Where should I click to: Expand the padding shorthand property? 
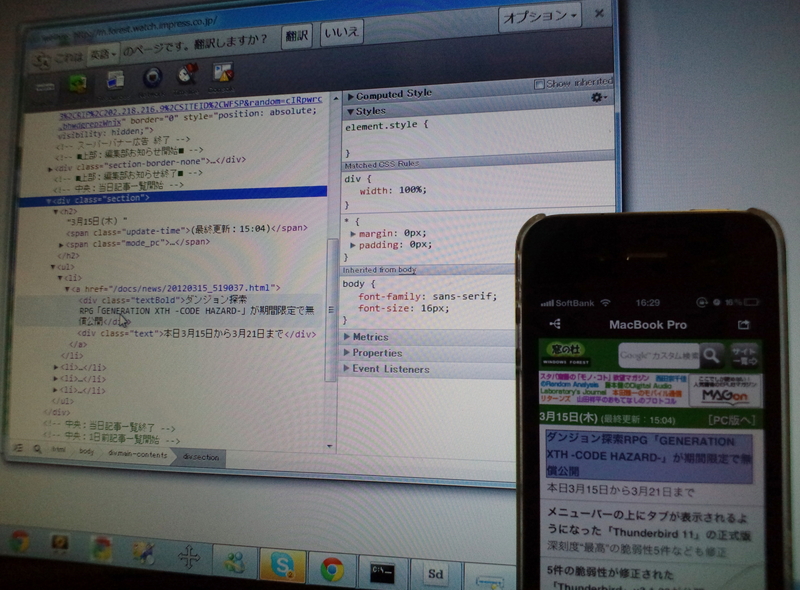pos(353,245)
